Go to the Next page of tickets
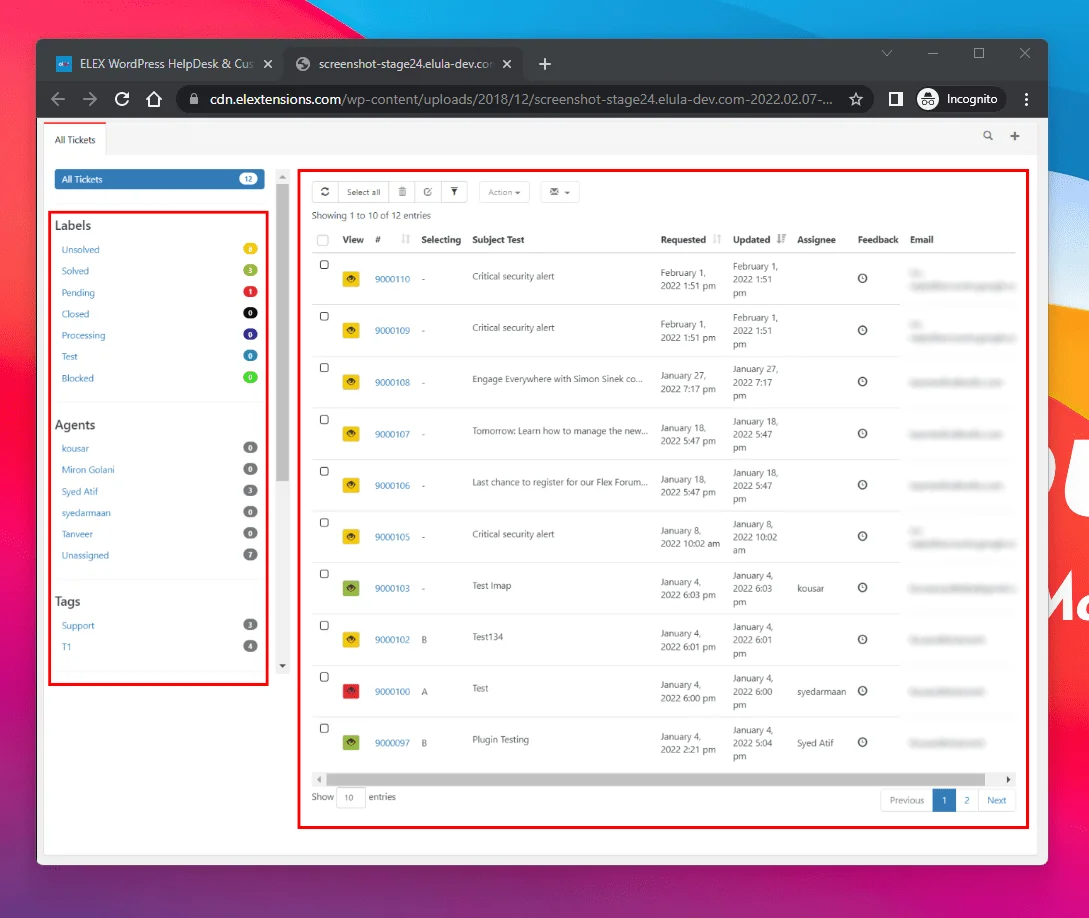 pyautogui.click(x=996, y=800)
